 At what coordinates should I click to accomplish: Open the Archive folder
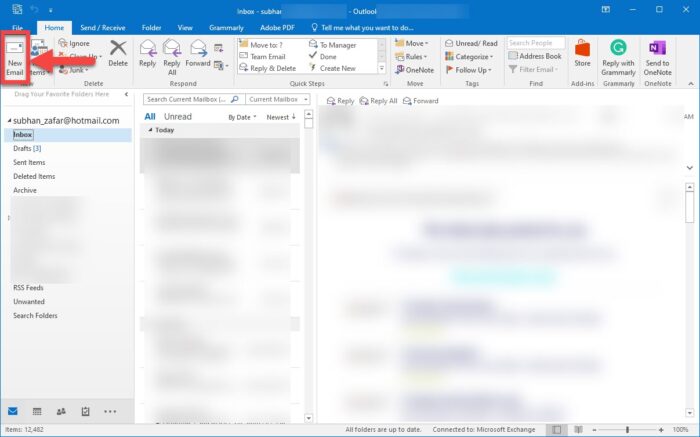(x=25, y=190)
